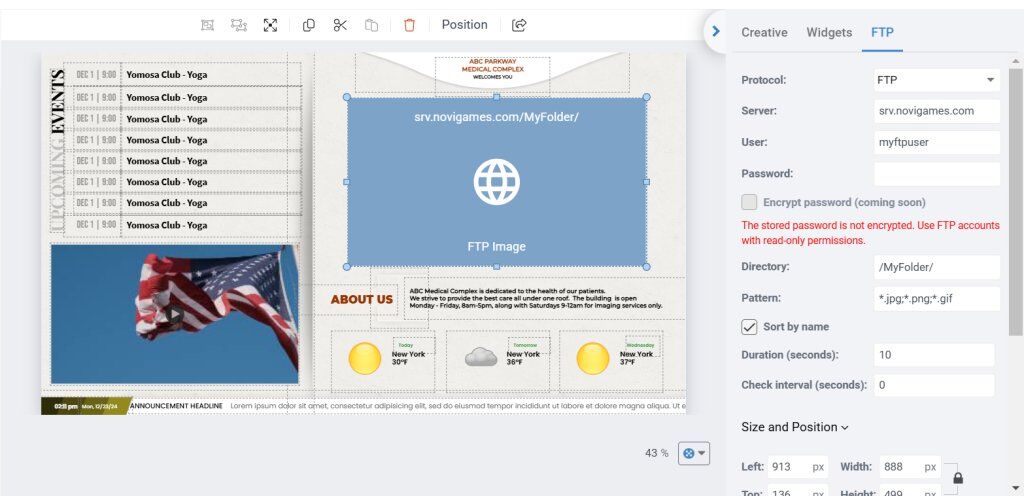Click the properties panel vertical scrollbar
The image size is (1024, 496).
[x=1016, y=200]
